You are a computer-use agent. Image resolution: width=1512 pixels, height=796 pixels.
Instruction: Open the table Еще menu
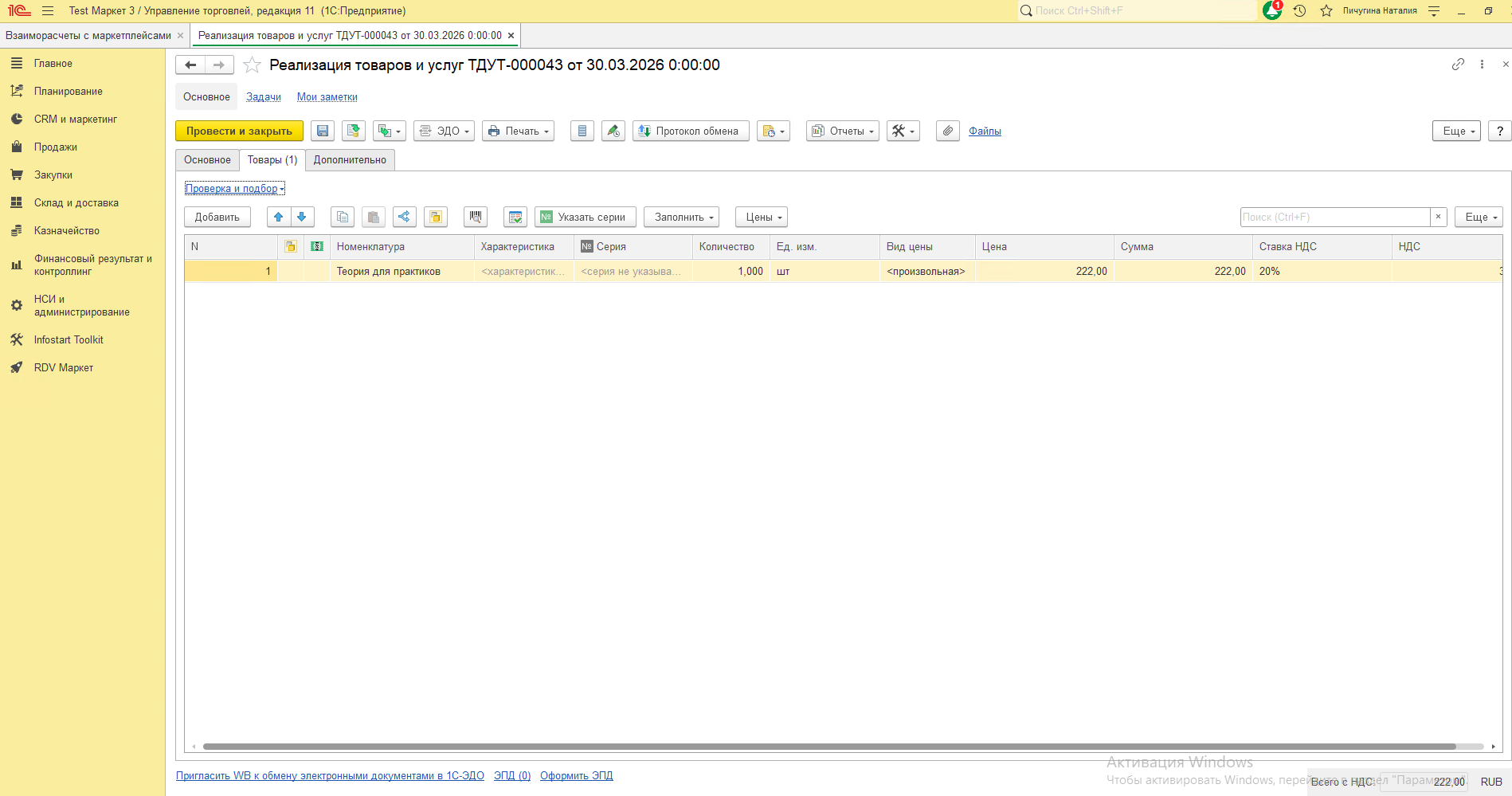(1479, 218)
